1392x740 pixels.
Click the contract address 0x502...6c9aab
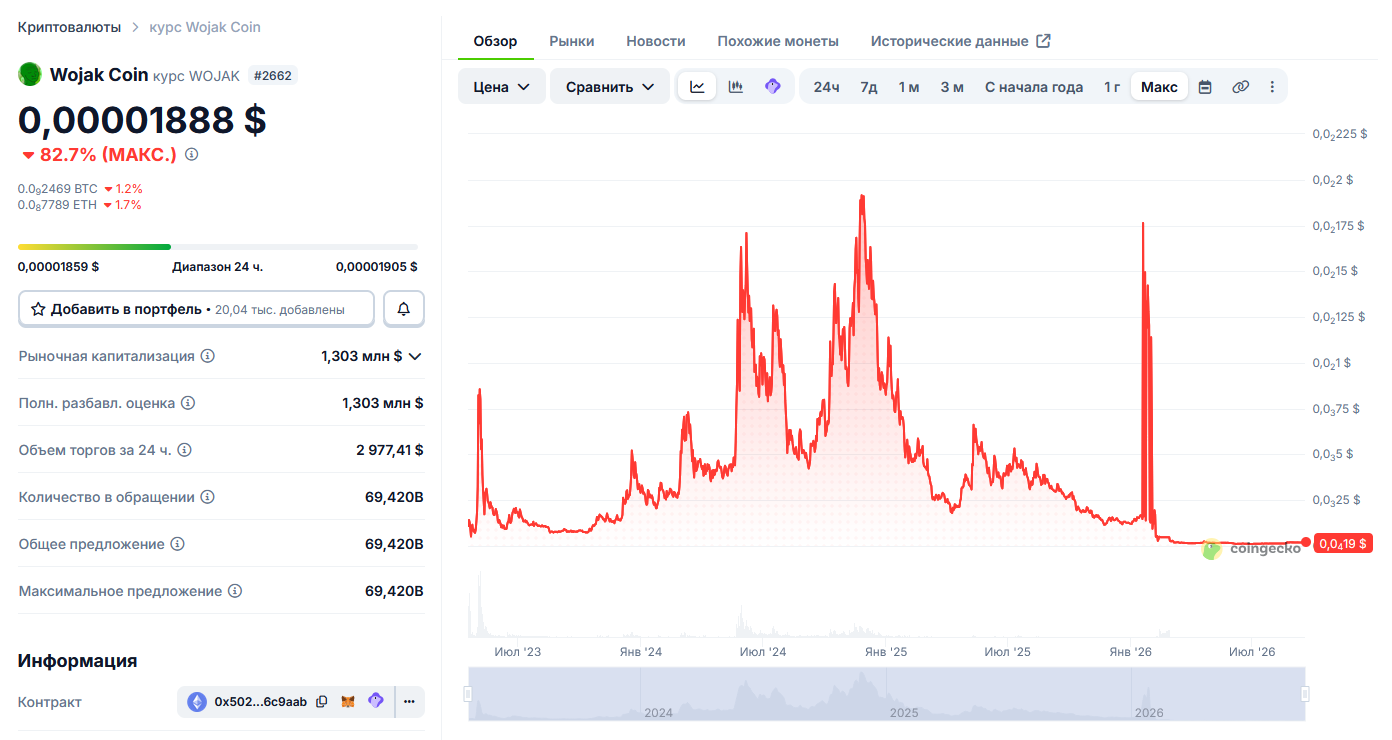pos(261,702)
